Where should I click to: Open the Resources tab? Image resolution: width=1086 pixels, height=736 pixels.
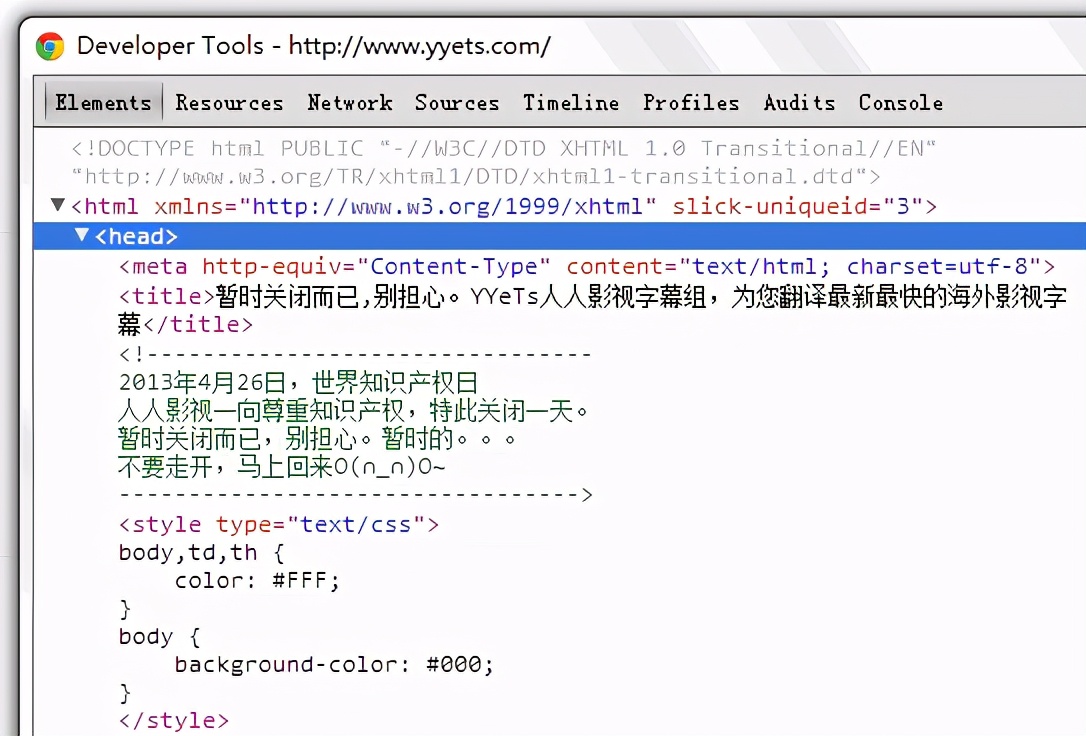pyautogui.click(x=229, y=103)
